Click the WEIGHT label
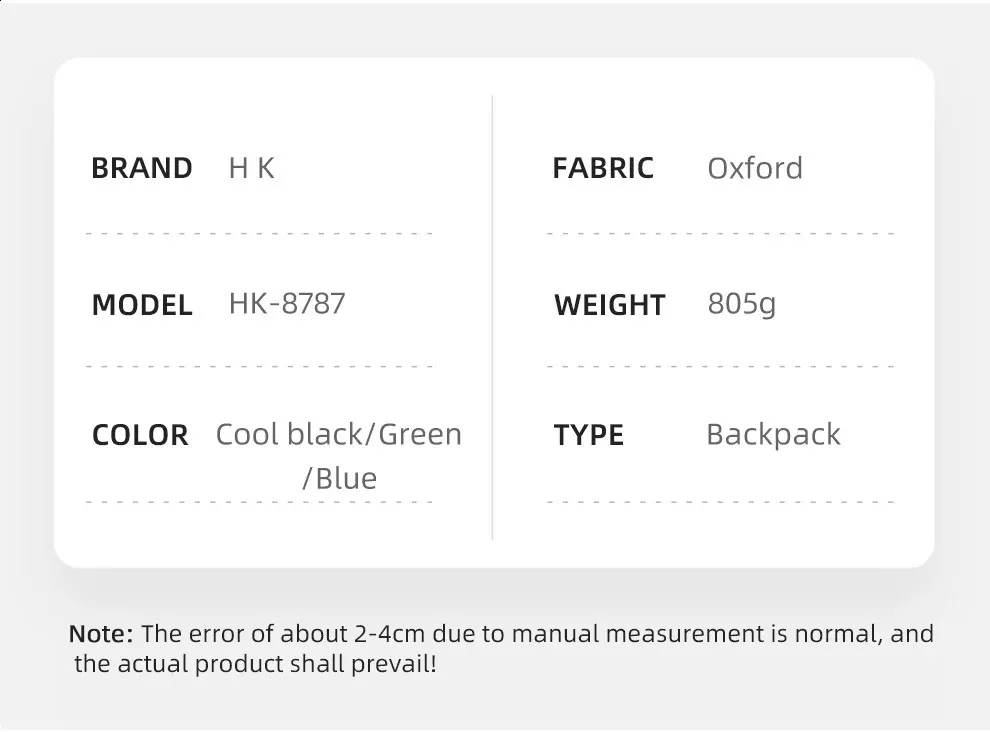Screen dimensions: 990x732 (609, 305)
